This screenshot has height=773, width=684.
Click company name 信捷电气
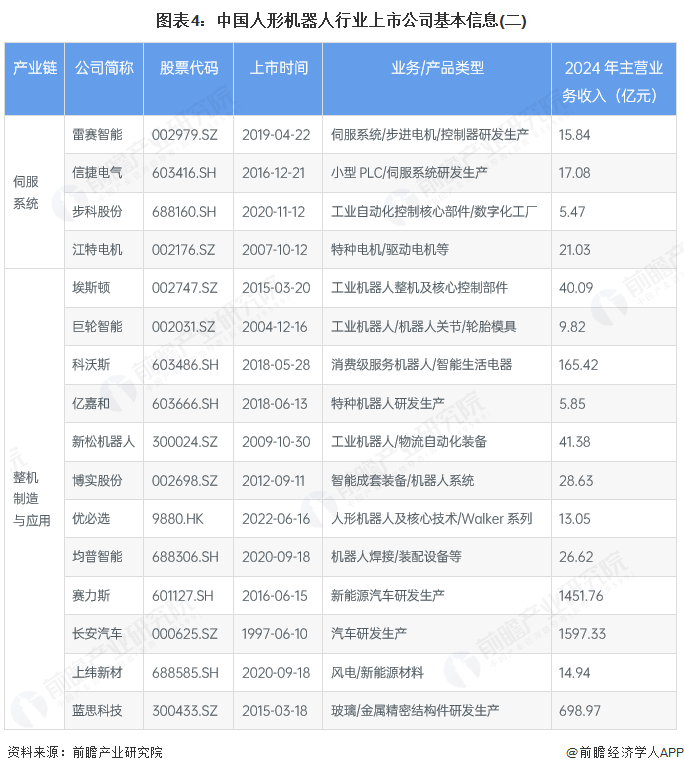click(97, 173)
